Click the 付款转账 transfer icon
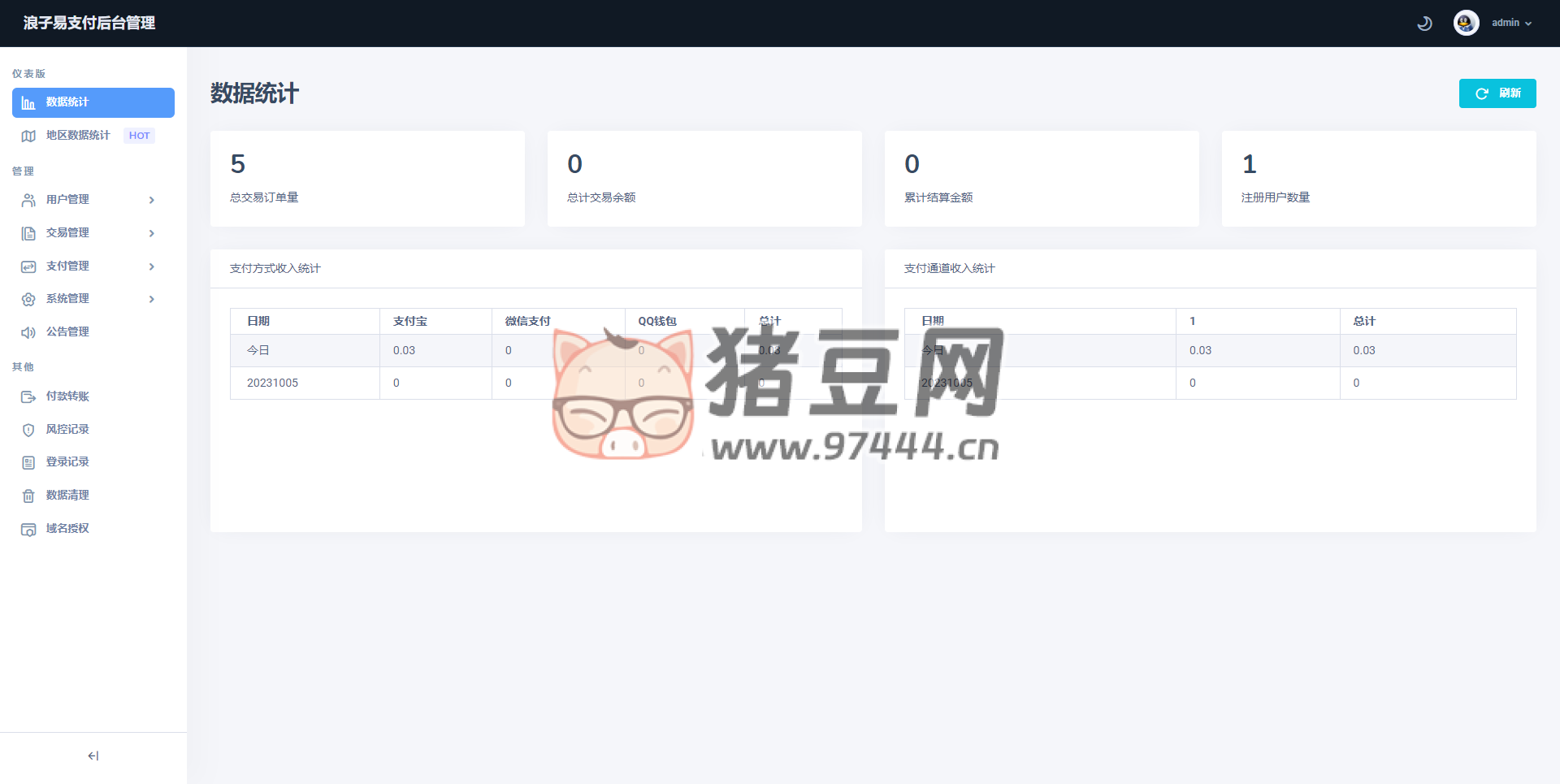Viewport: 1560px width, 784px height. click(28, 396)
